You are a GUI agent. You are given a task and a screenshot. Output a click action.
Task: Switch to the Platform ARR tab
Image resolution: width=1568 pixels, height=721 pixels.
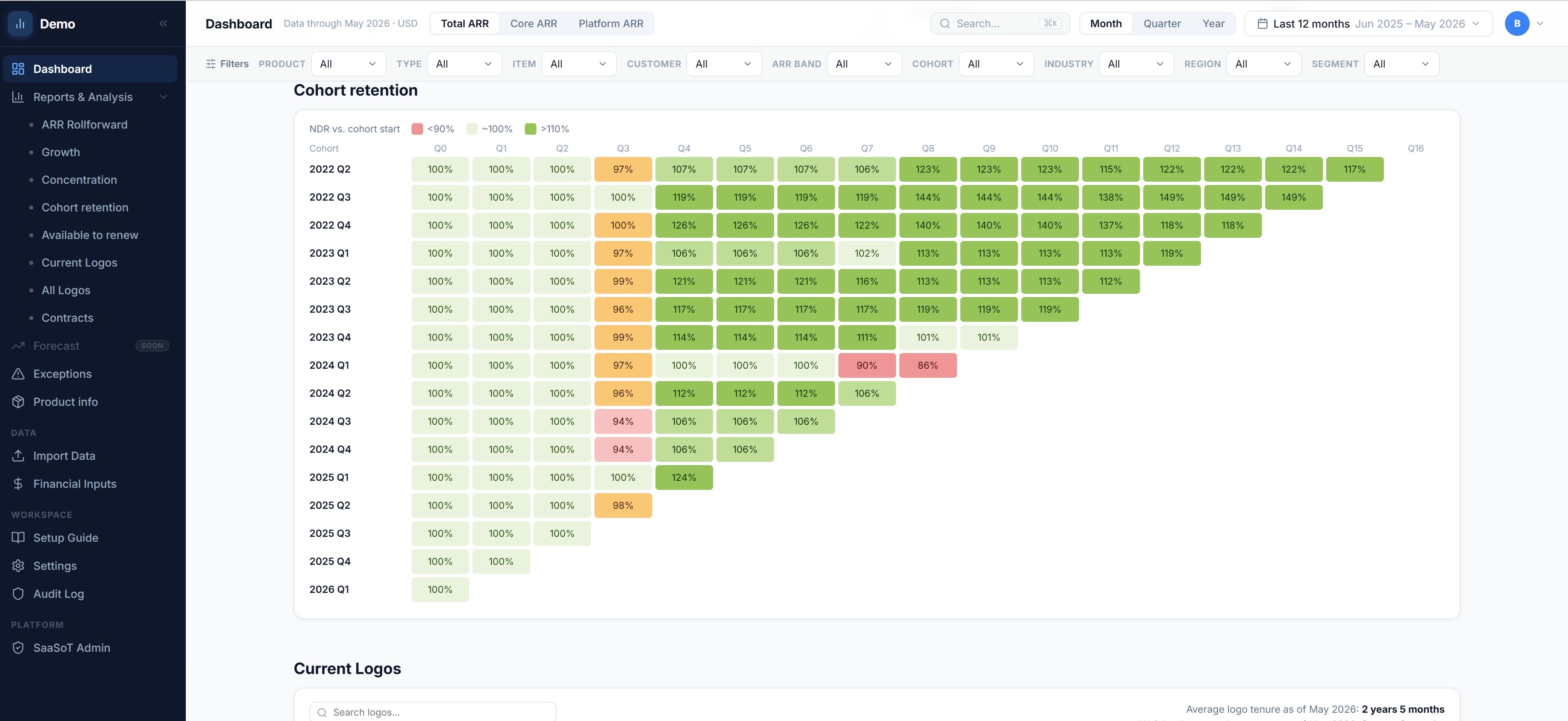(611, 24)
